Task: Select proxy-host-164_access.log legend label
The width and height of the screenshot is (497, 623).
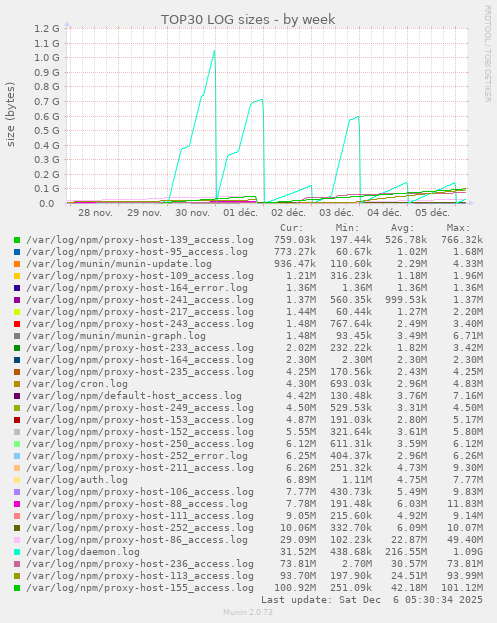Action: 140,360
